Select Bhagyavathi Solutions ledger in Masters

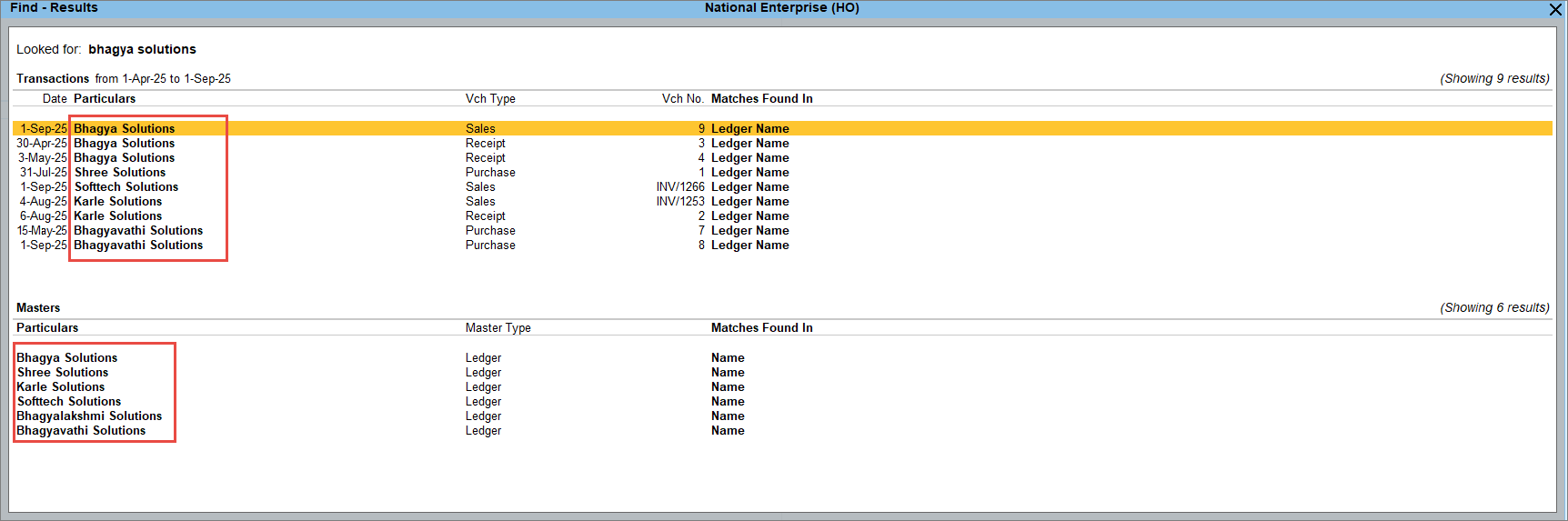pyautogui.click(x=81, y=431)
